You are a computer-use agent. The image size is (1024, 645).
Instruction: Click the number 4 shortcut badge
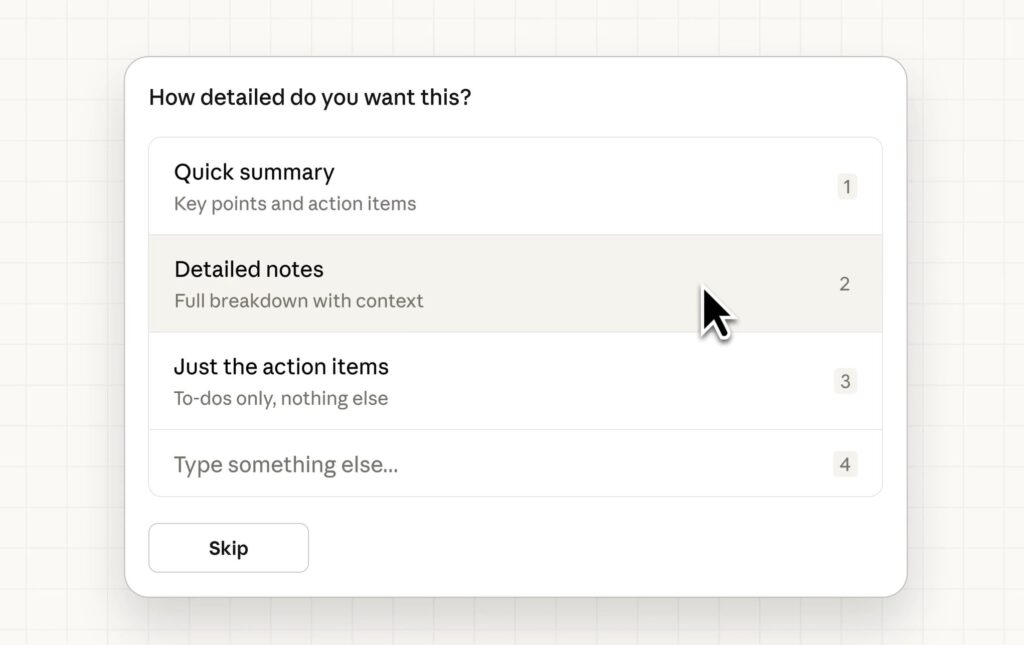(845, 464)
